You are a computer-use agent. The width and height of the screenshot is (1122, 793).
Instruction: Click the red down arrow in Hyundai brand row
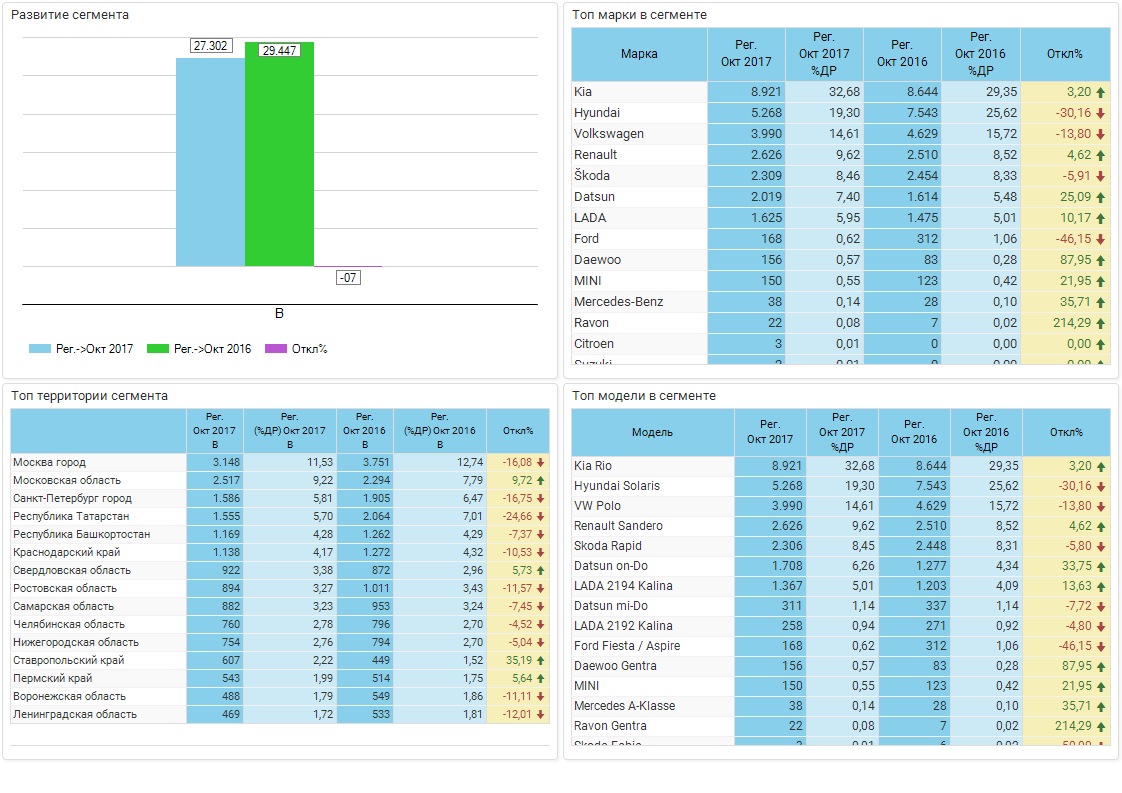tap(1101, 113)
